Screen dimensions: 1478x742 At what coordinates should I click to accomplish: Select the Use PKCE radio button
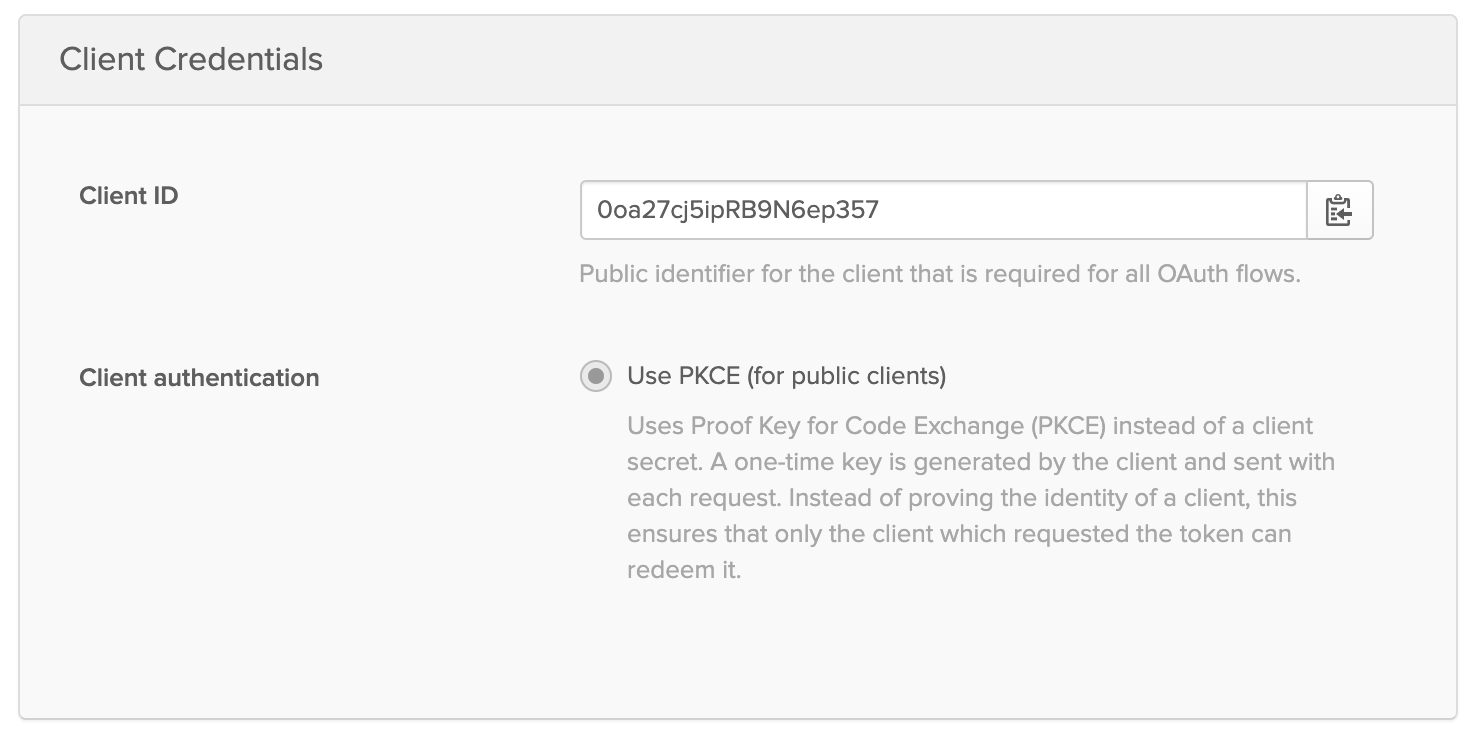[x=596, y=376]
